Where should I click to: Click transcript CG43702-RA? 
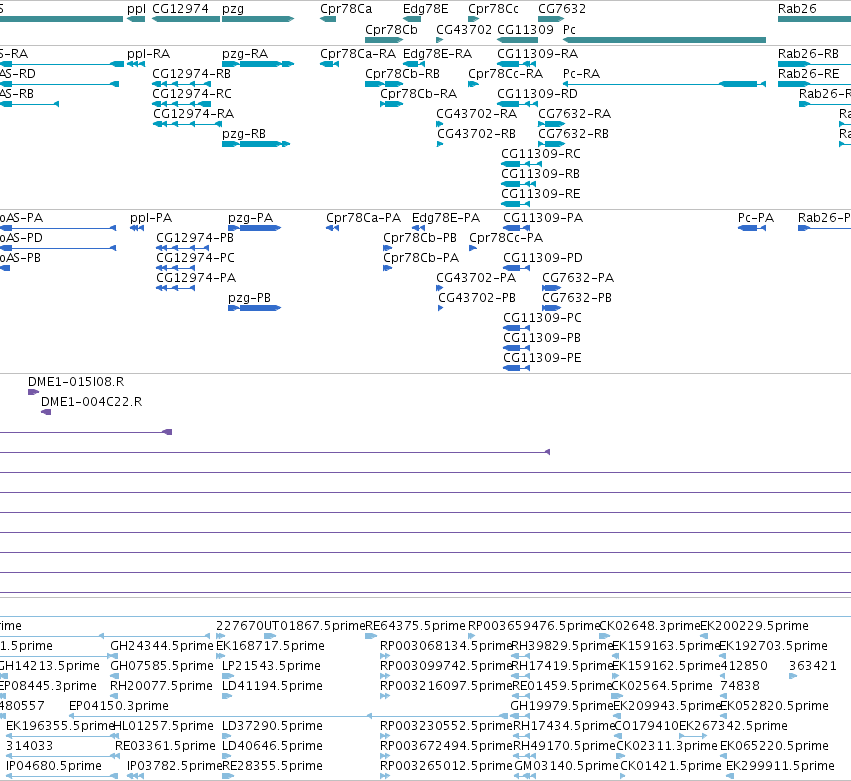tap(440, 124)
